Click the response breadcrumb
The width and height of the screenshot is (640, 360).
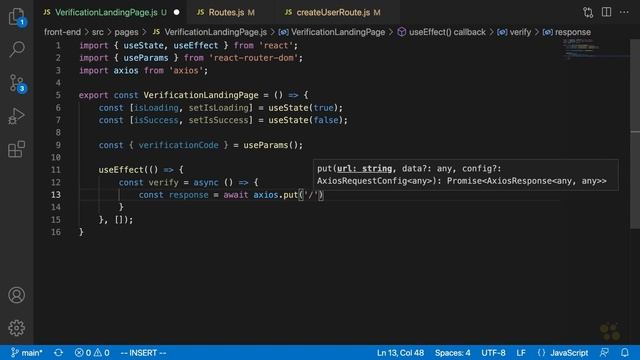pos(567,32)
